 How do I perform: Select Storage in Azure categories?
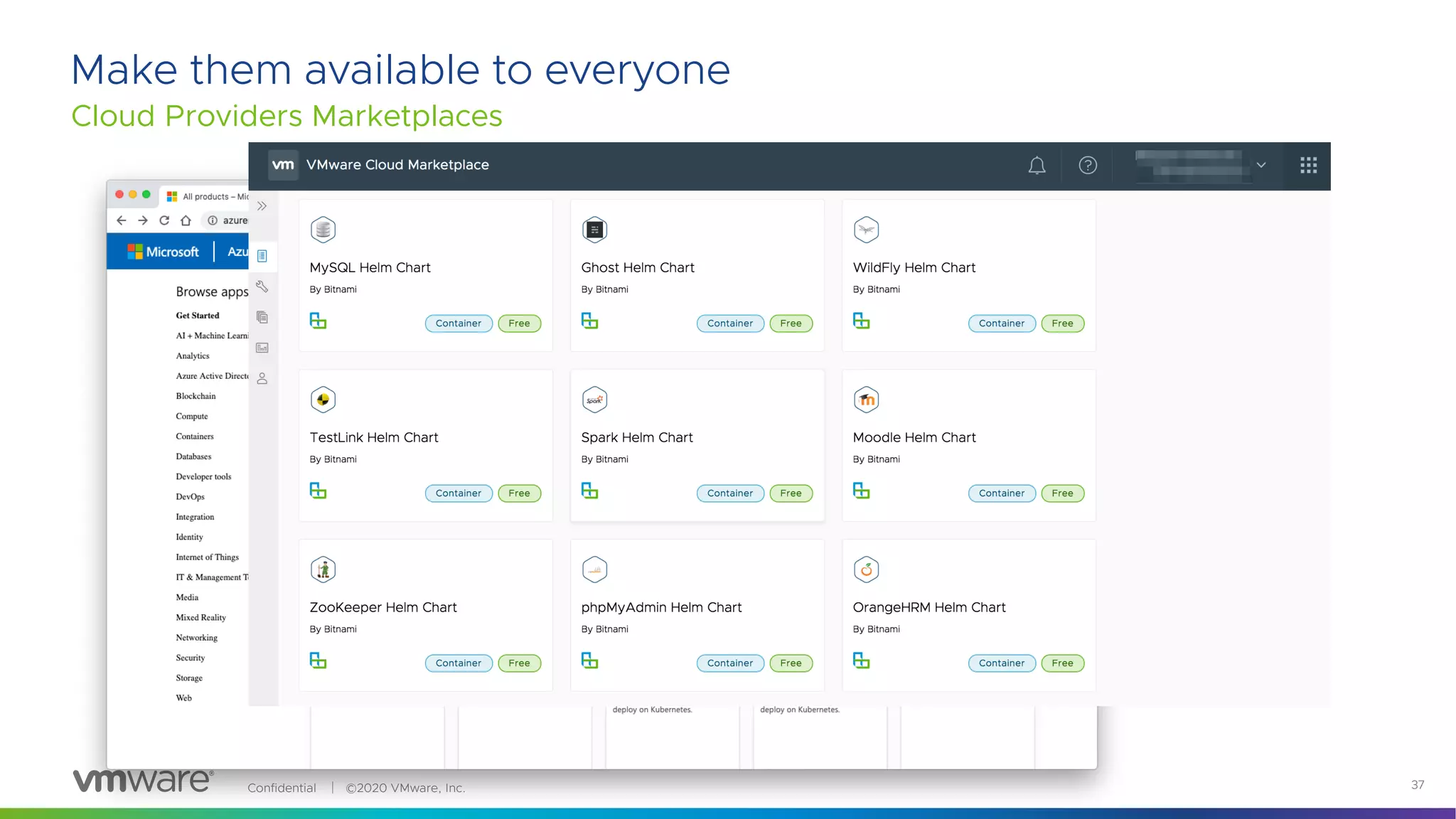(x=189, y=678)
